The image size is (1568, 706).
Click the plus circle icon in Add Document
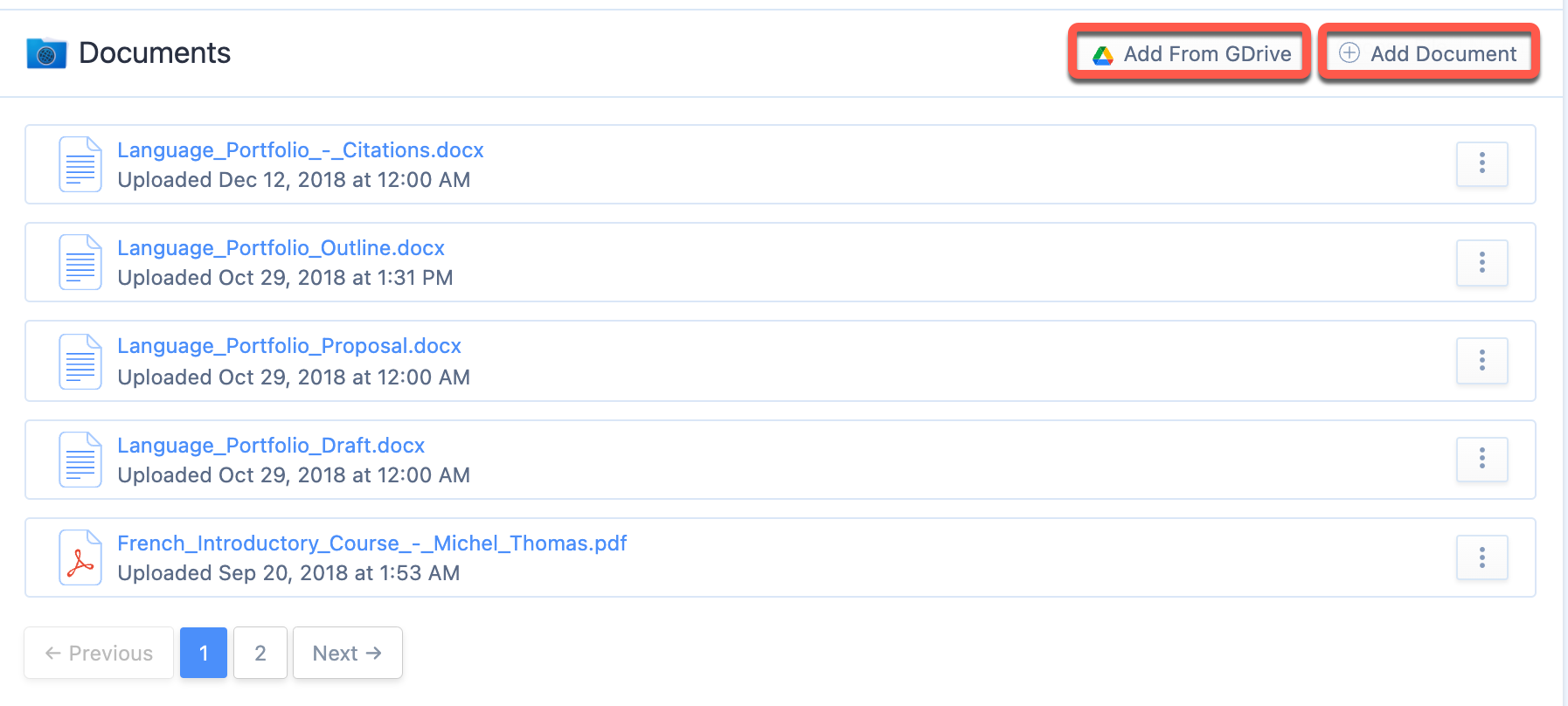tap(1349, 53)
